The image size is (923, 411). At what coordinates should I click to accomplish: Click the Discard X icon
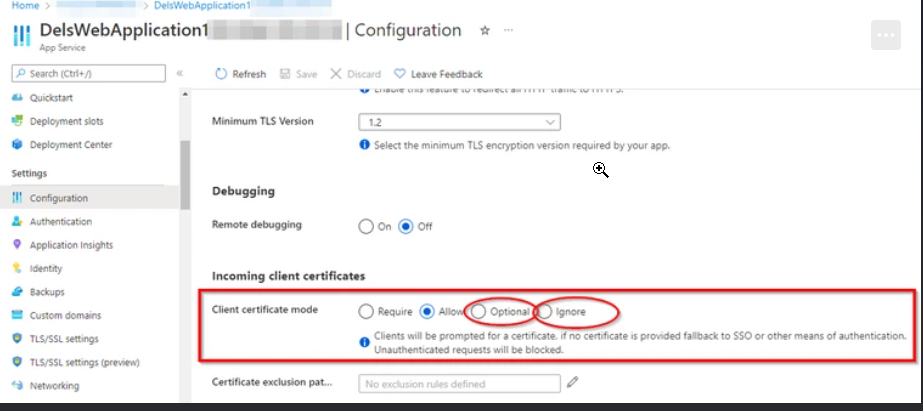pos(336,74)
